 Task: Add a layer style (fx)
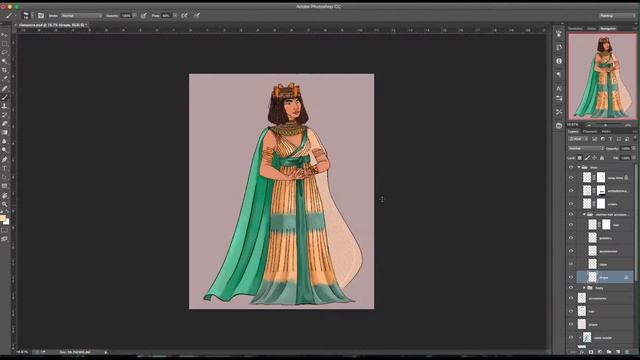point(582,352)
